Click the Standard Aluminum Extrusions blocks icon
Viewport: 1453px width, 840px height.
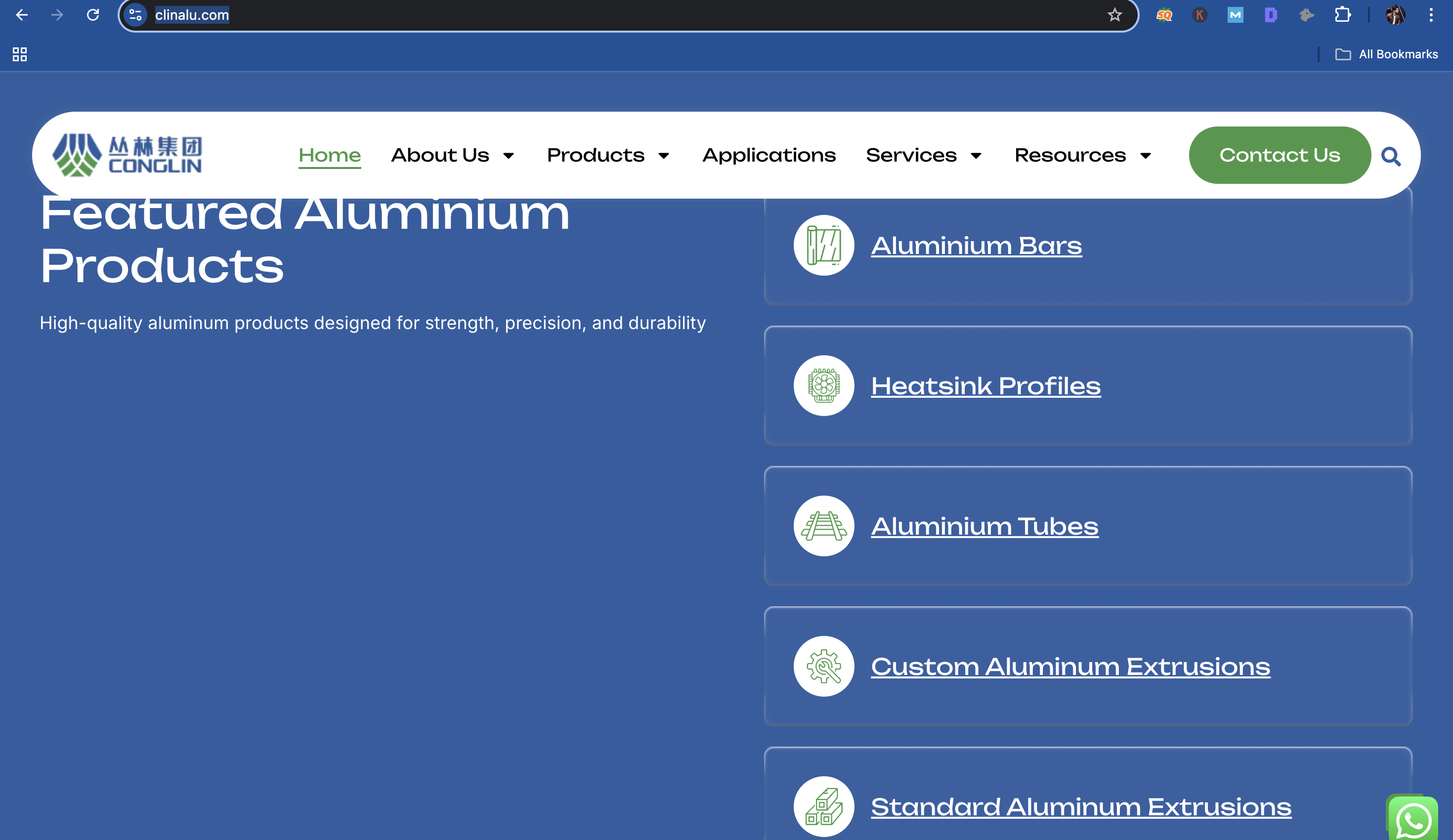(823, 806)
